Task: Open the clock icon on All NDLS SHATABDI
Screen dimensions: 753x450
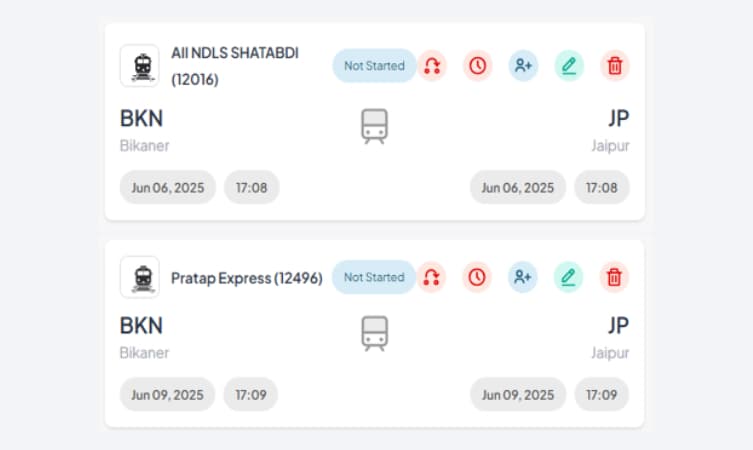Action: coord(477,66)
